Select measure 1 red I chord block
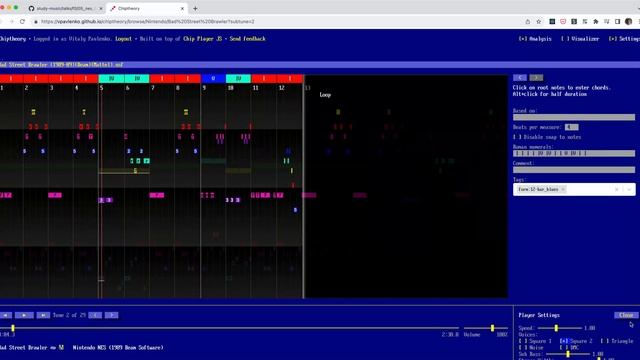This screenshot has height=360, width=640. (11, 78)
